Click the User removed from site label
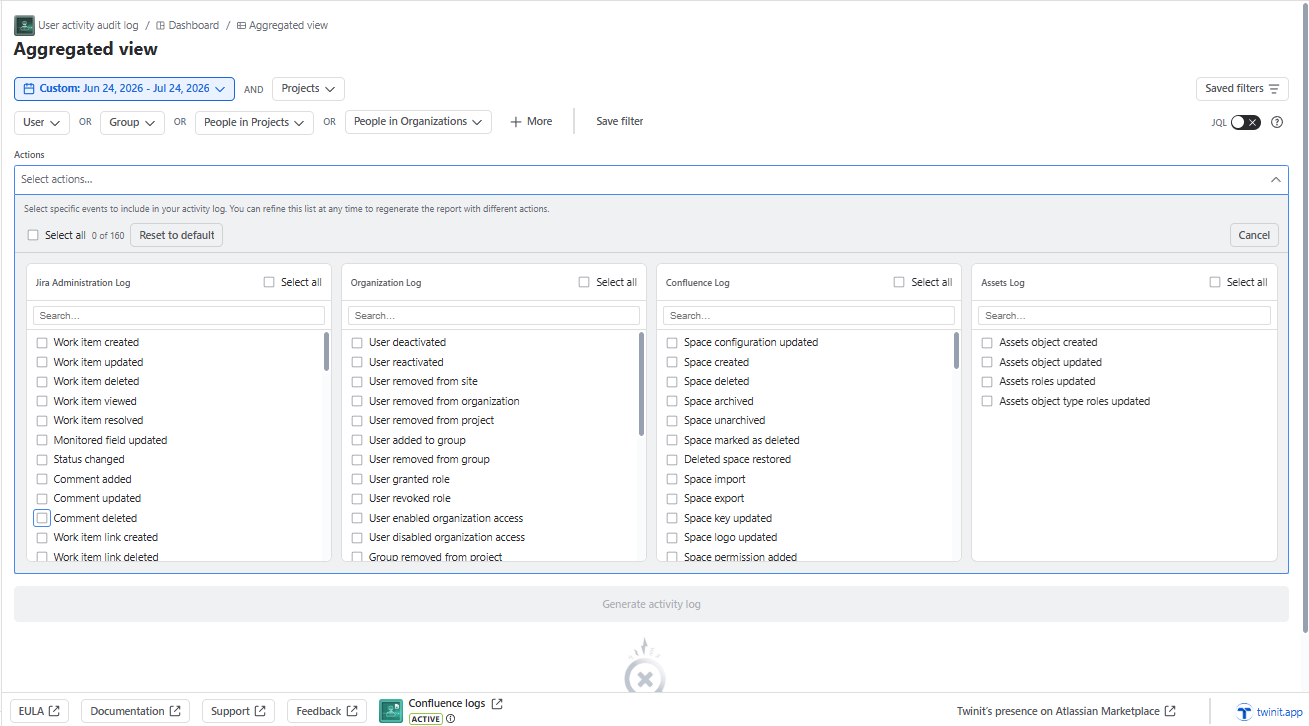 [x=423, y=382]
